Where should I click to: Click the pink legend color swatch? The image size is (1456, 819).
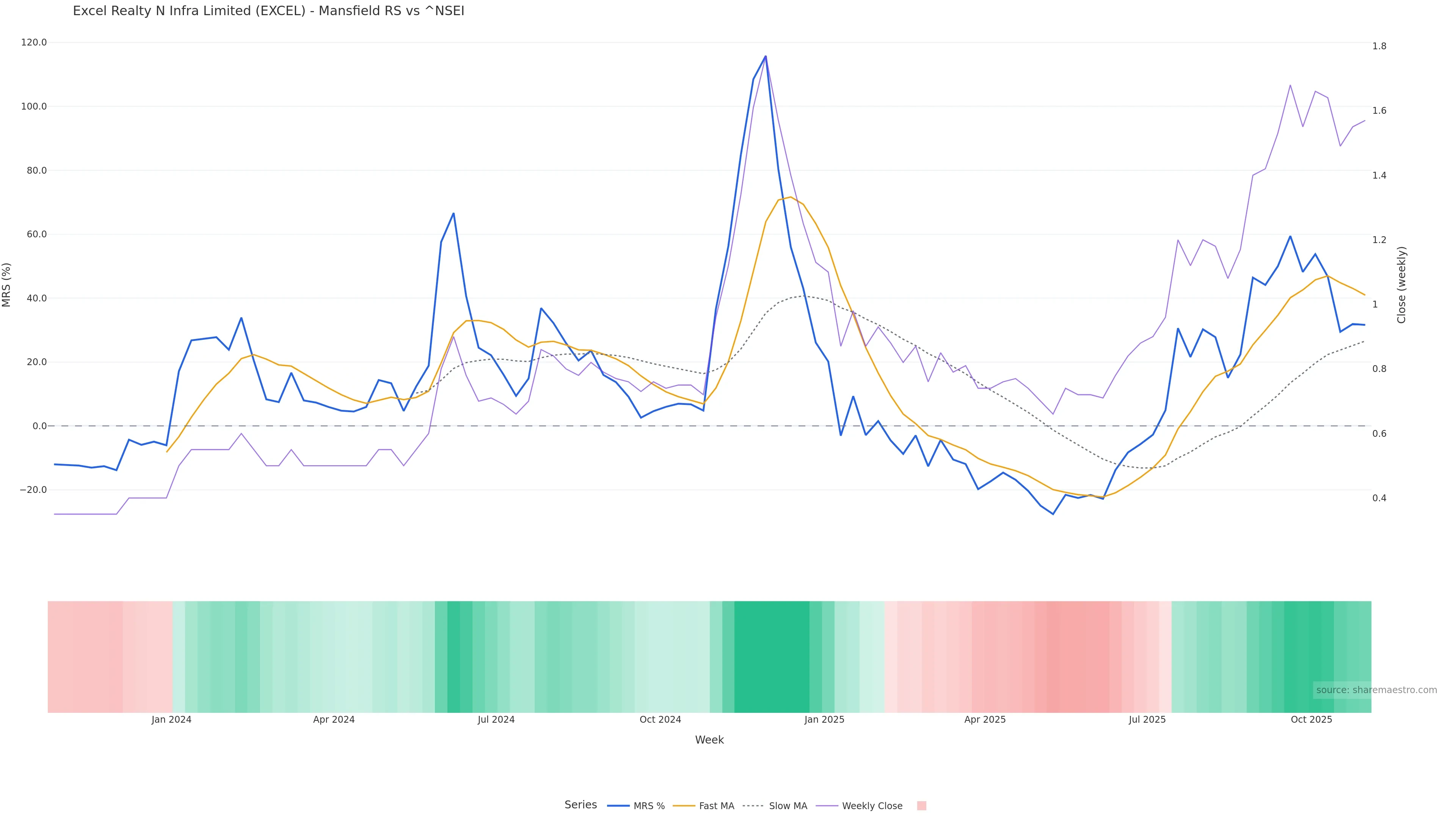click(x=921, y=806)
